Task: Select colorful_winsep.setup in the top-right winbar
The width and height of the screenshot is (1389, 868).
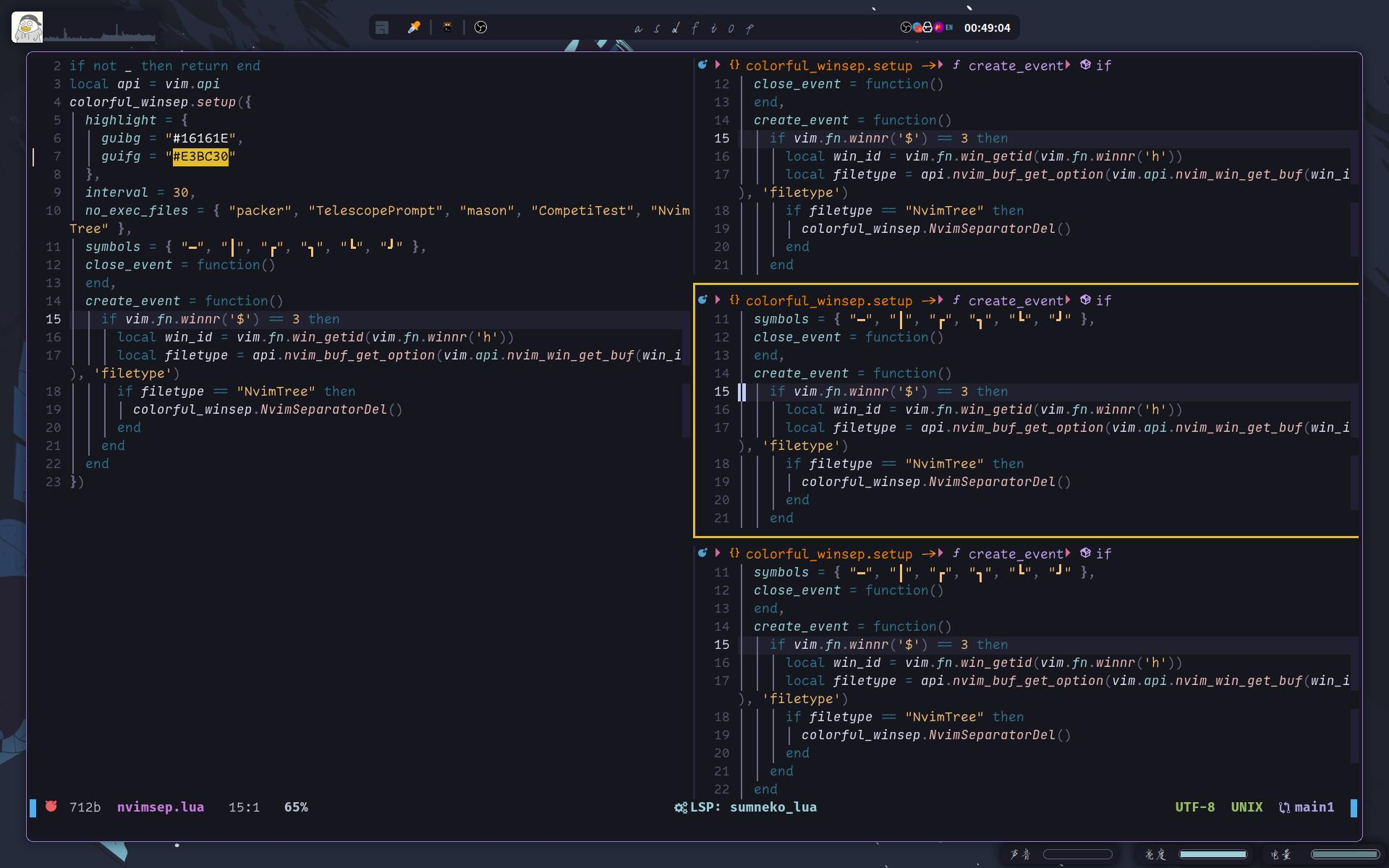Action: (x=829, y=66)
